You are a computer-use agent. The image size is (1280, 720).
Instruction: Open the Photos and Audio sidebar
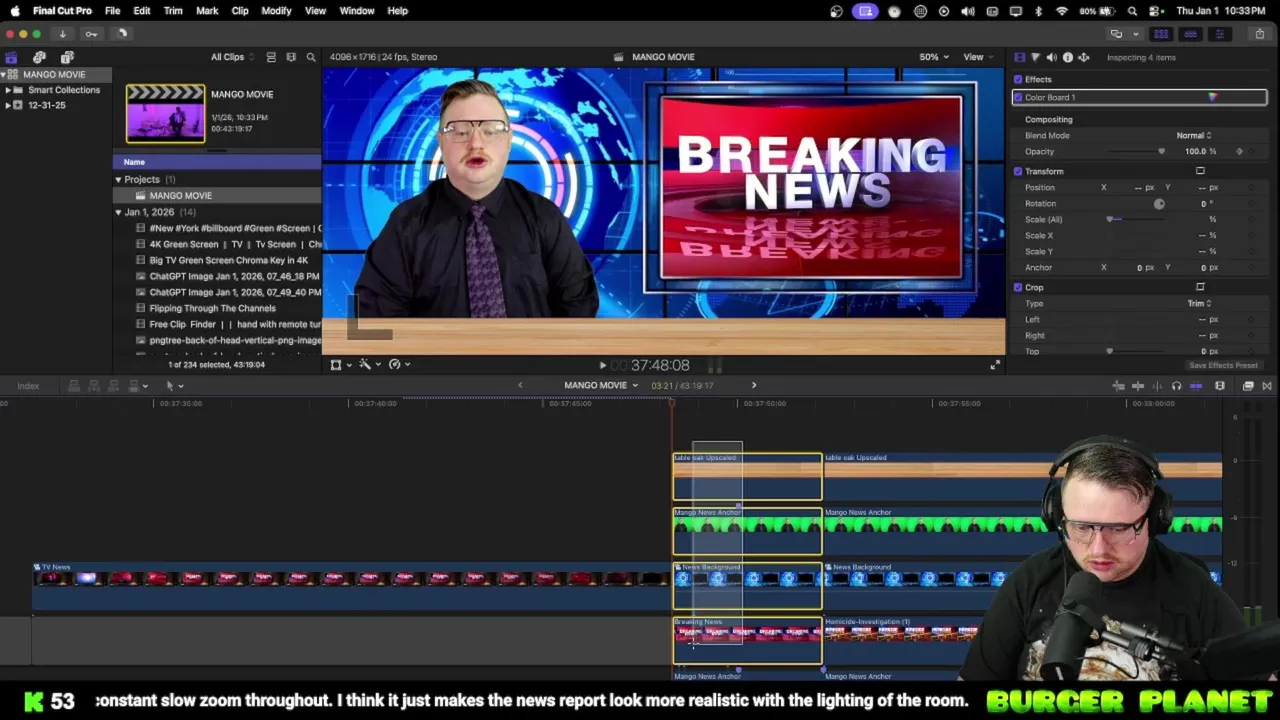39,57
